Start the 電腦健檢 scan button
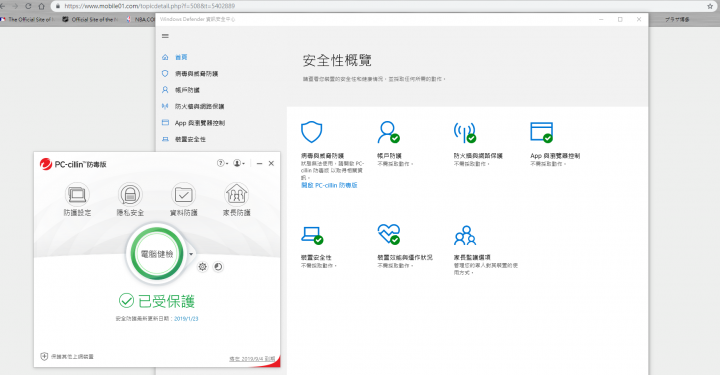 (x=157, y=254)
